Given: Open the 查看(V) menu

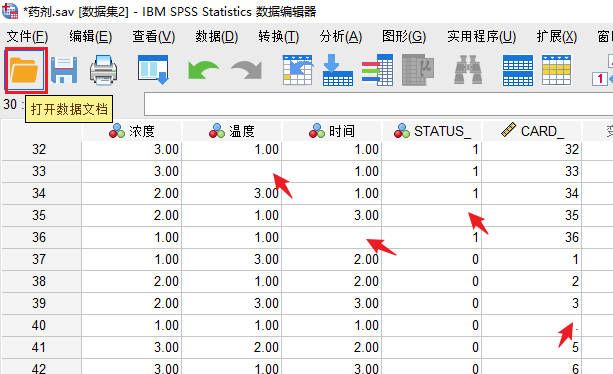Looking at the screenshot, I should pos(154,37).
